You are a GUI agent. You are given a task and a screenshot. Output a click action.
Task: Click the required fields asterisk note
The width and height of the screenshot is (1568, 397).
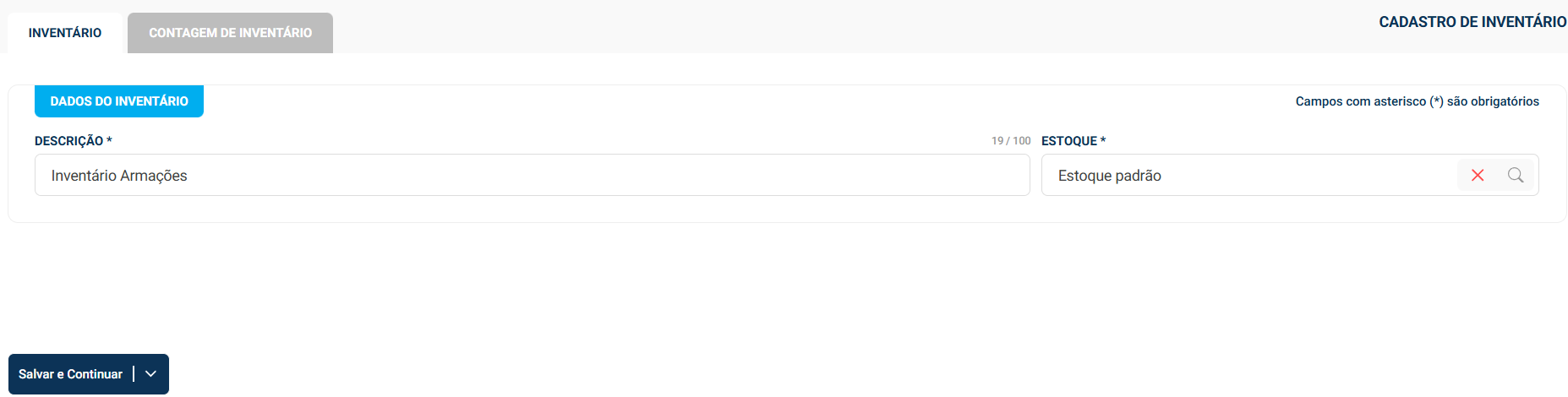click(x=1417, y=101)
